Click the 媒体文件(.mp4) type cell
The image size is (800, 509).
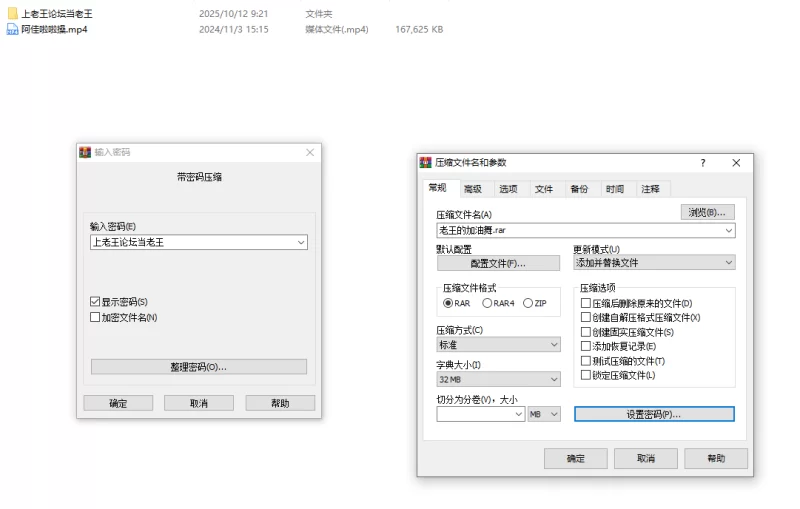(x=337, y=30)
